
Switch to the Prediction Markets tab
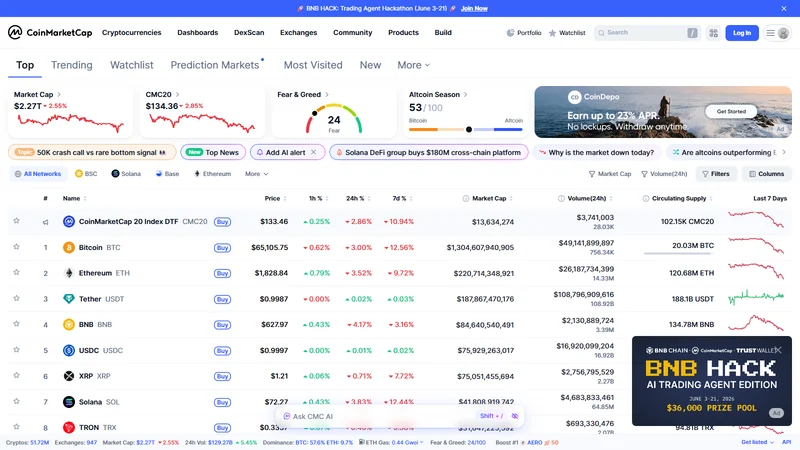tap(215, 65)
